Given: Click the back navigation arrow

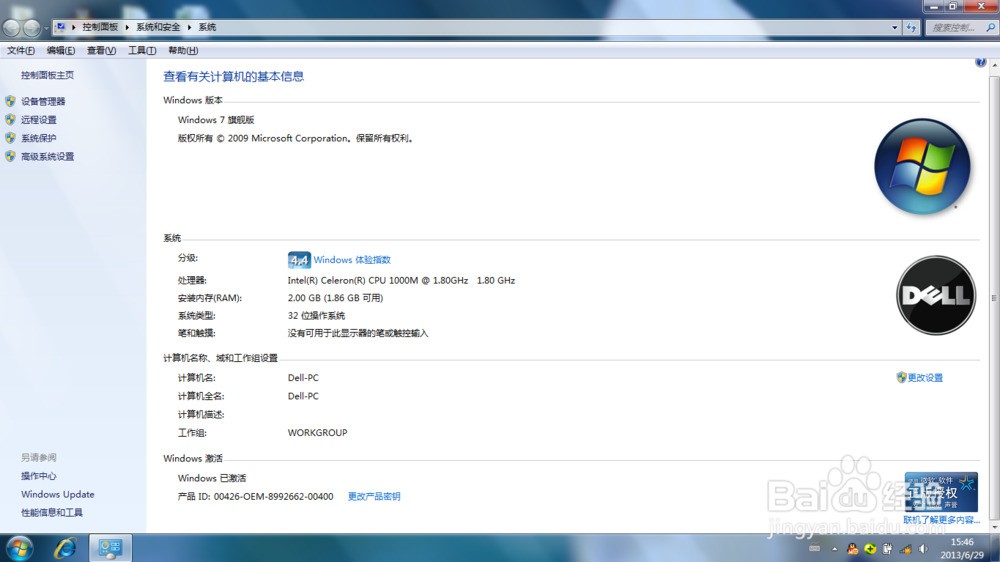Looking at the screenshot, I should [11, 27].
